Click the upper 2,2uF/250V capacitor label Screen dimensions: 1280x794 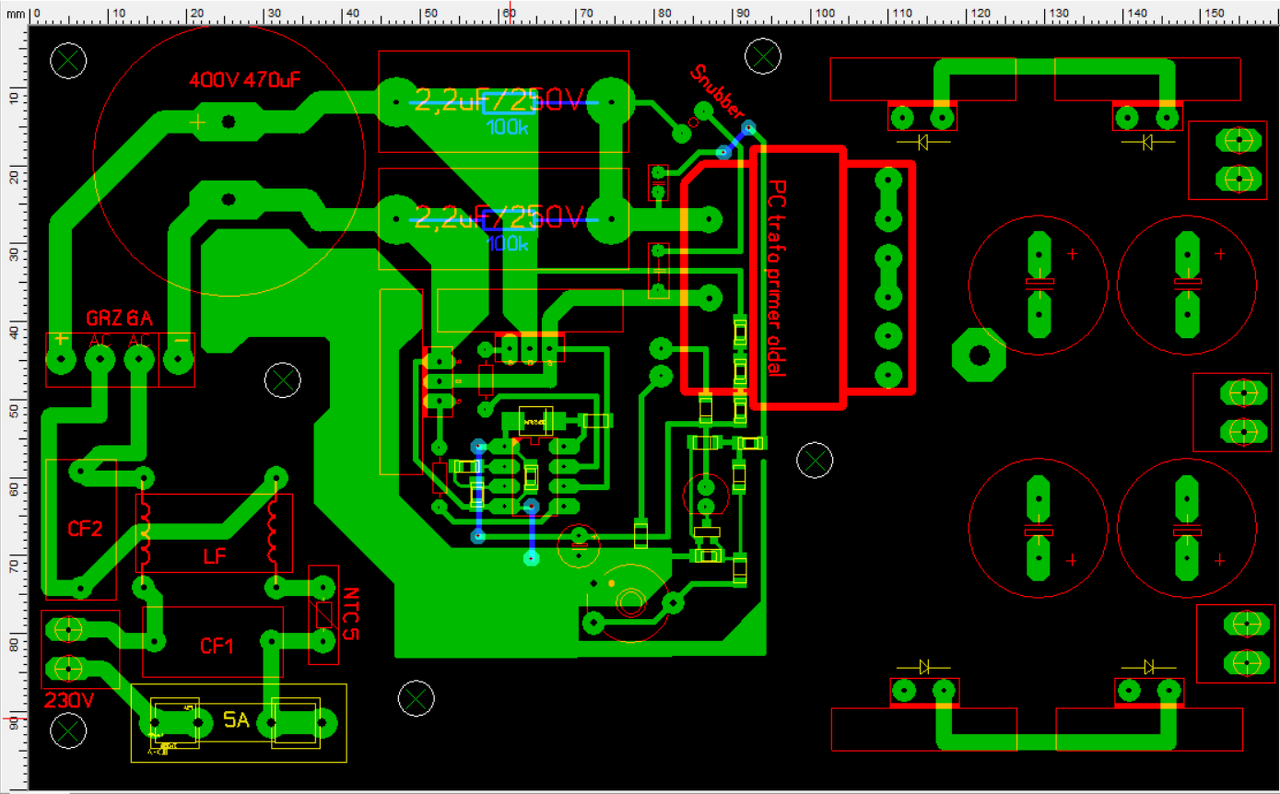click(x=498, y=101)
